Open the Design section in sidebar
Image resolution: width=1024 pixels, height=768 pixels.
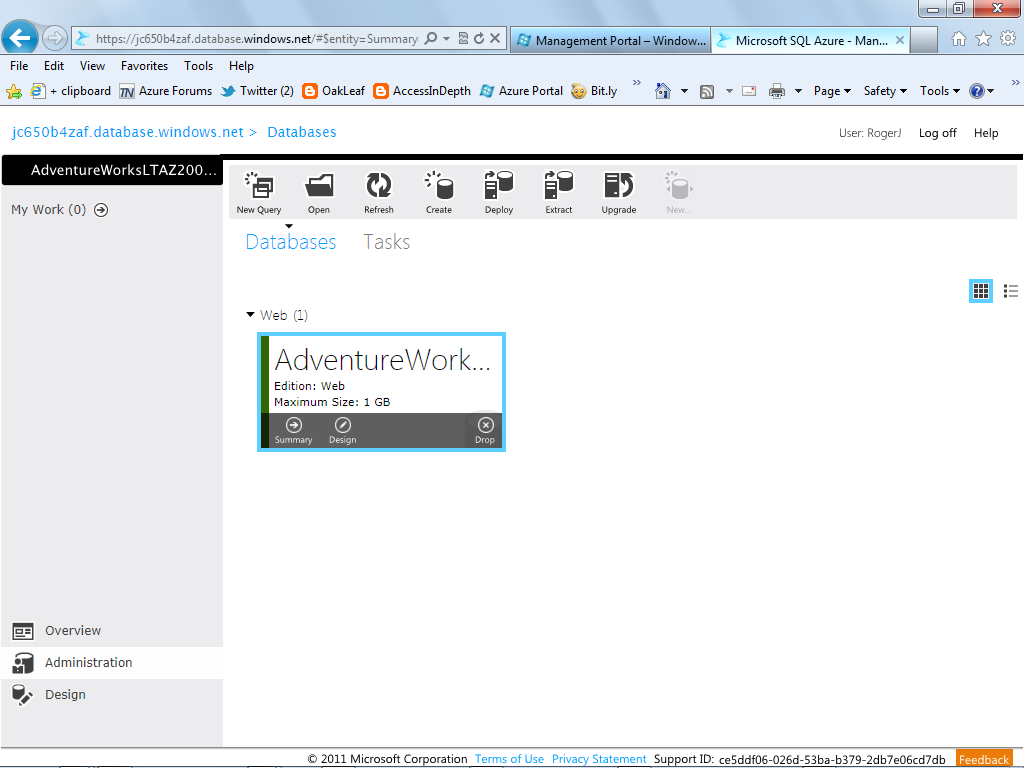[x=112, y=695]
